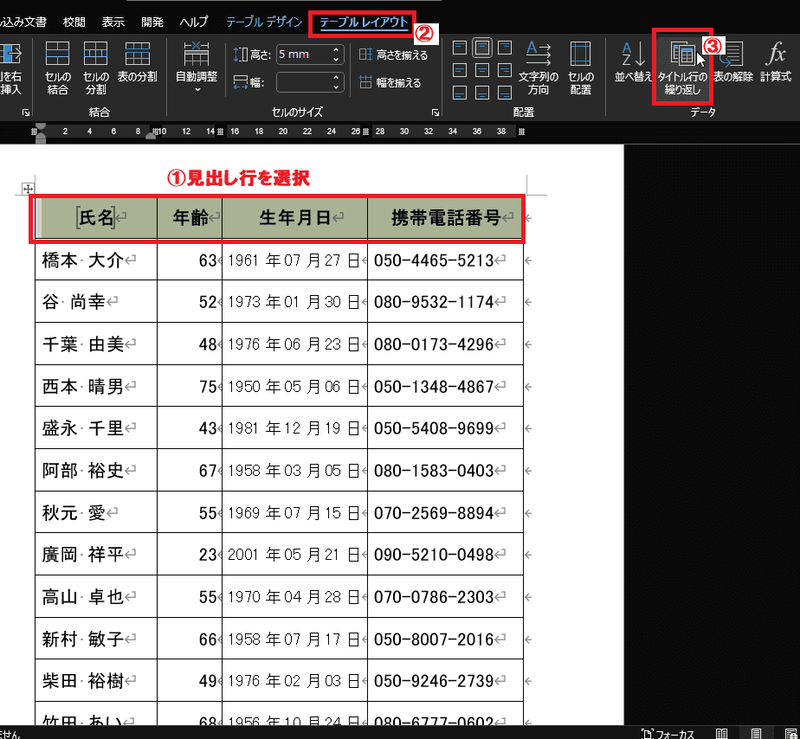Click Distribute Rows (高さを揃える)
800x739 pixels.
[x=393, y=55]
